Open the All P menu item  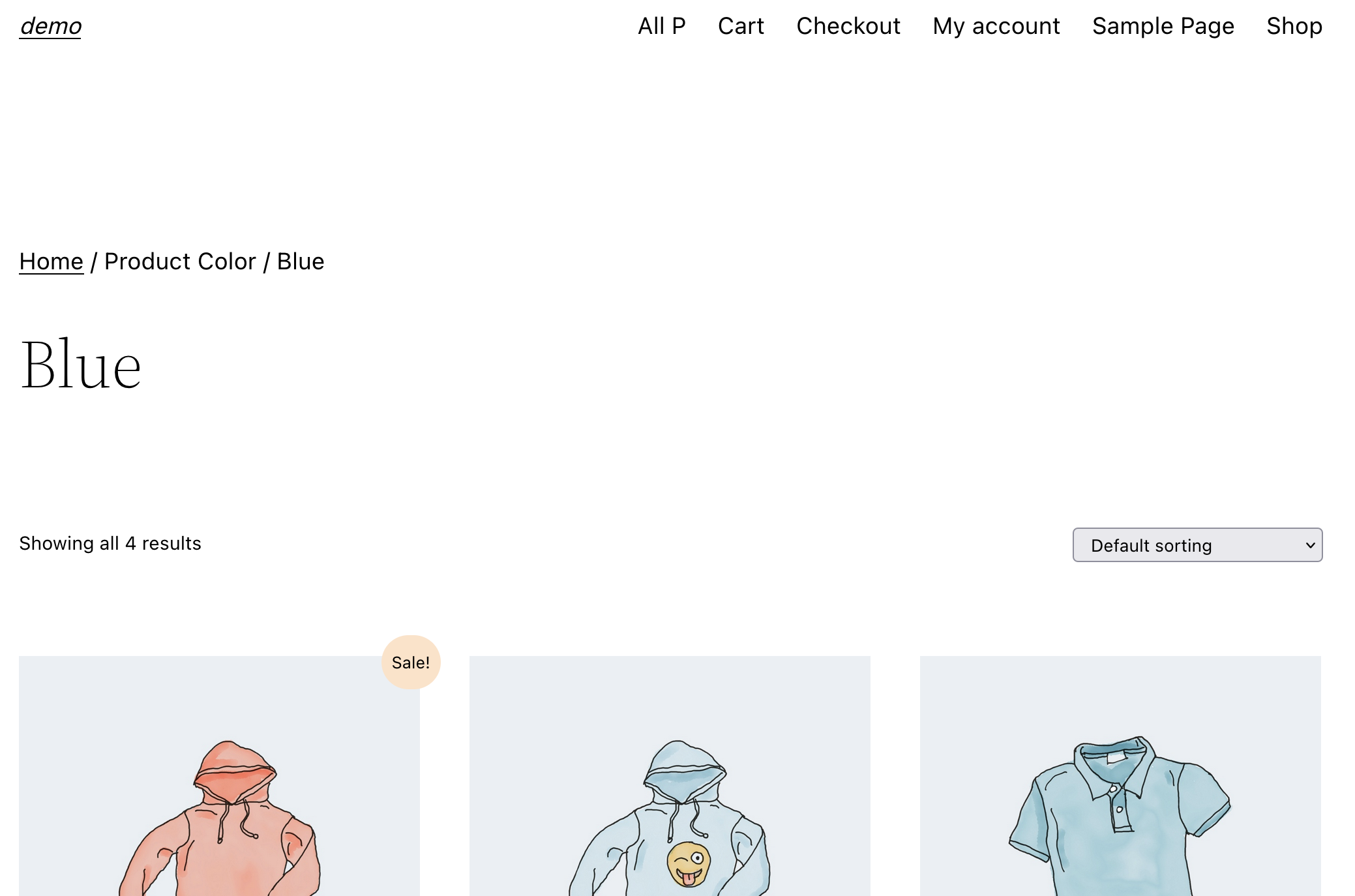pyautogui.click(x=661, y=26)
